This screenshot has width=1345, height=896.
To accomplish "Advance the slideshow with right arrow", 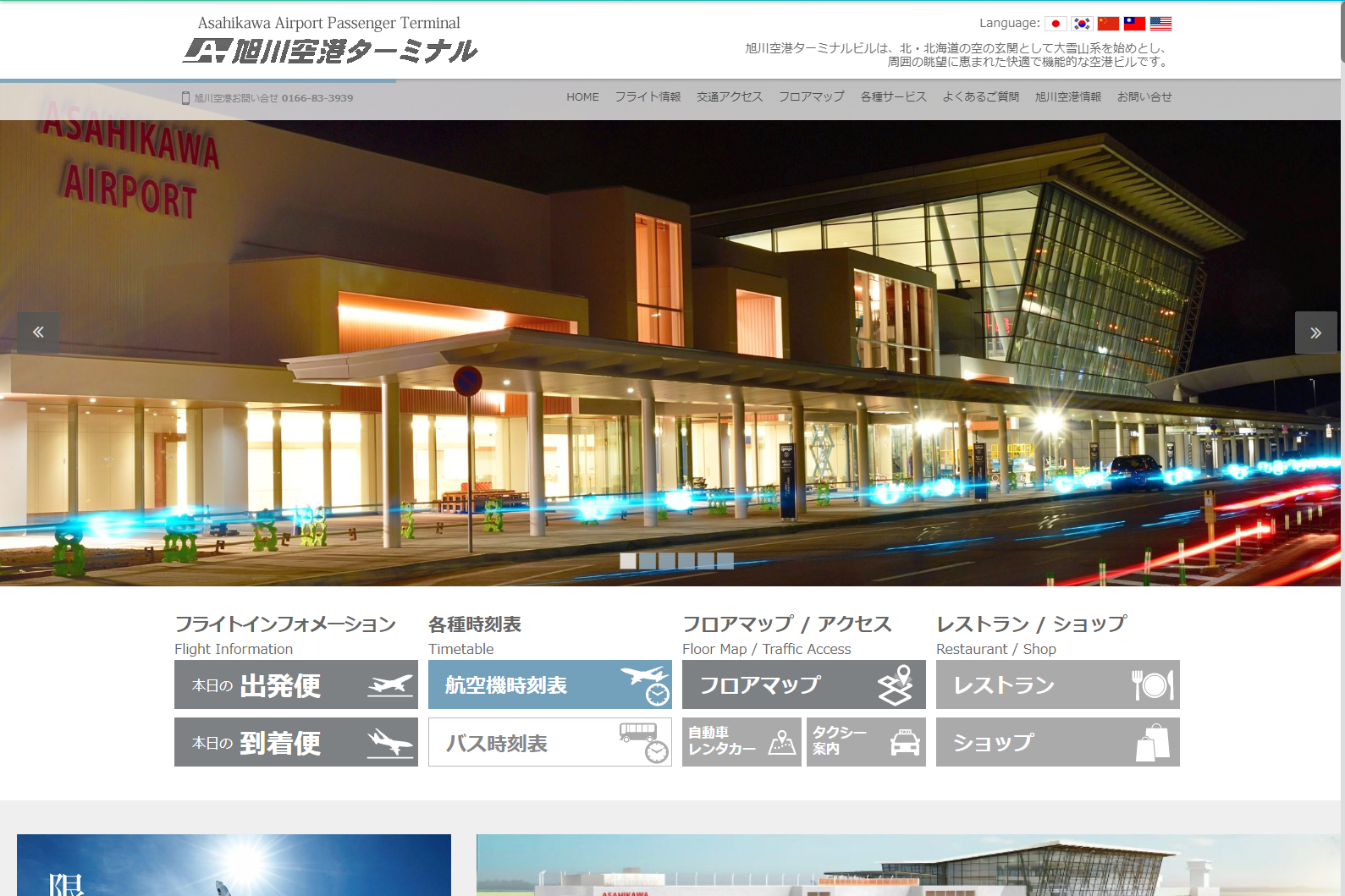I will 1315,333.
